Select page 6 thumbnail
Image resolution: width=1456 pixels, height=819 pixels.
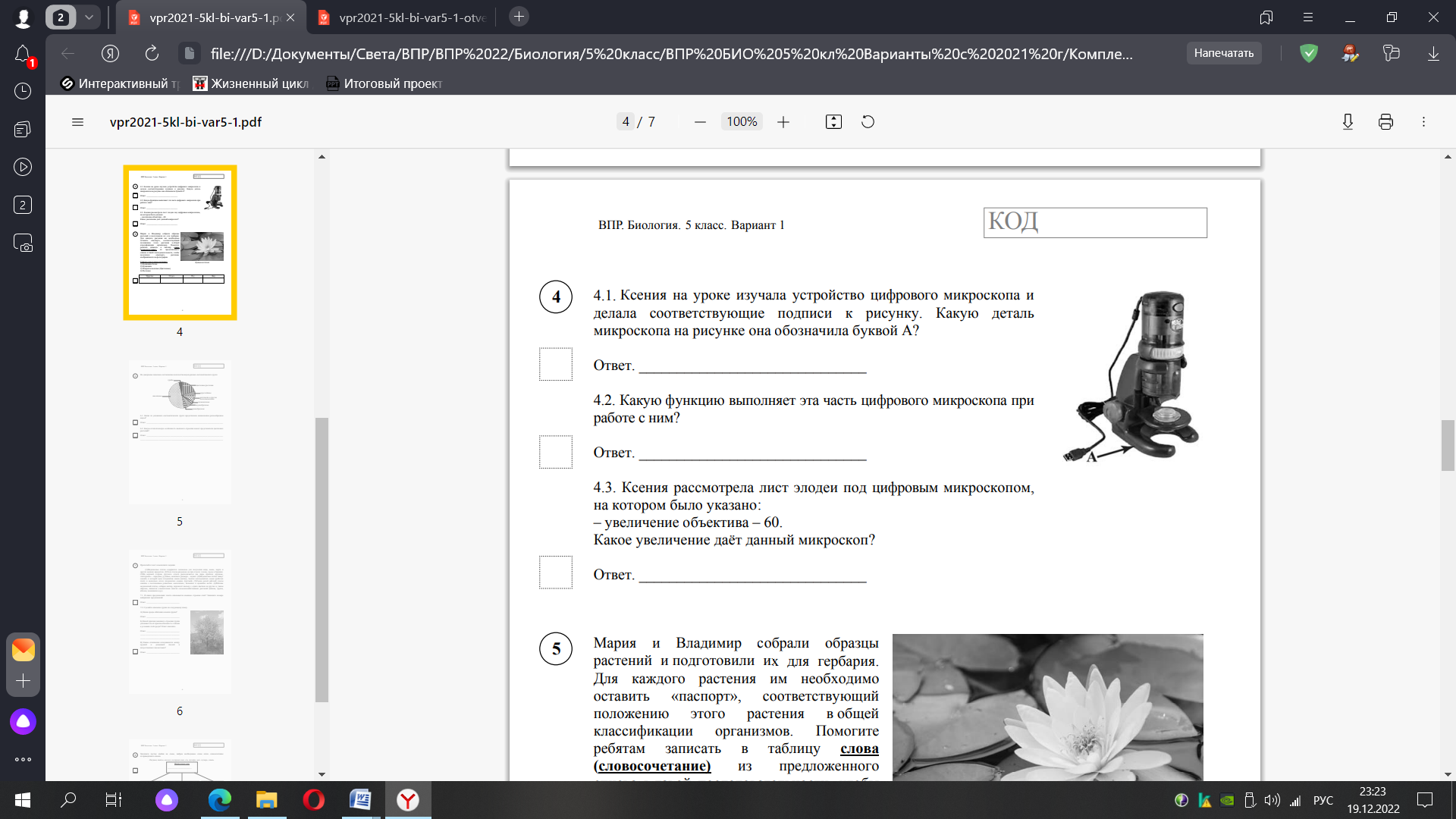click(x=180, y=622)
